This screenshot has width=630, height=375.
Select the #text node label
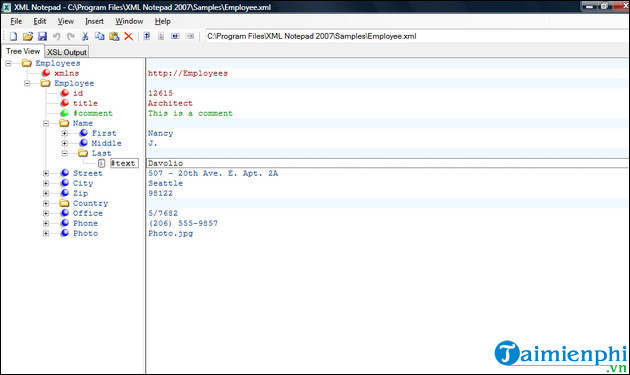tap(124, 163)
